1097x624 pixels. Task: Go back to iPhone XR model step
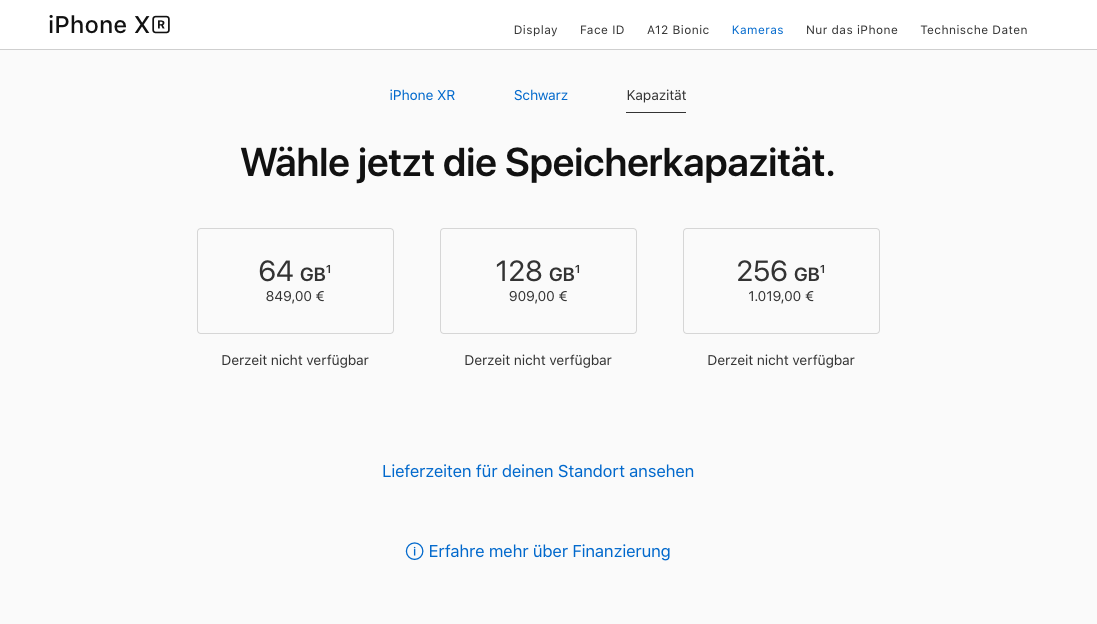pyautogui.click(x=422, y=95)
